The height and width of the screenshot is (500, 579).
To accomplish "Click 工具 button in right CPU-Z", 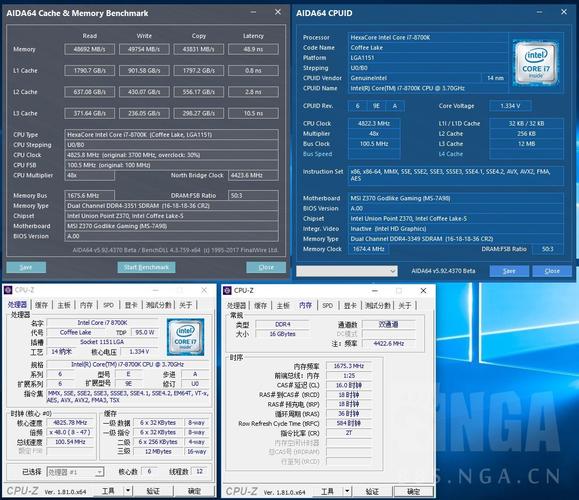I will [328, 491].
